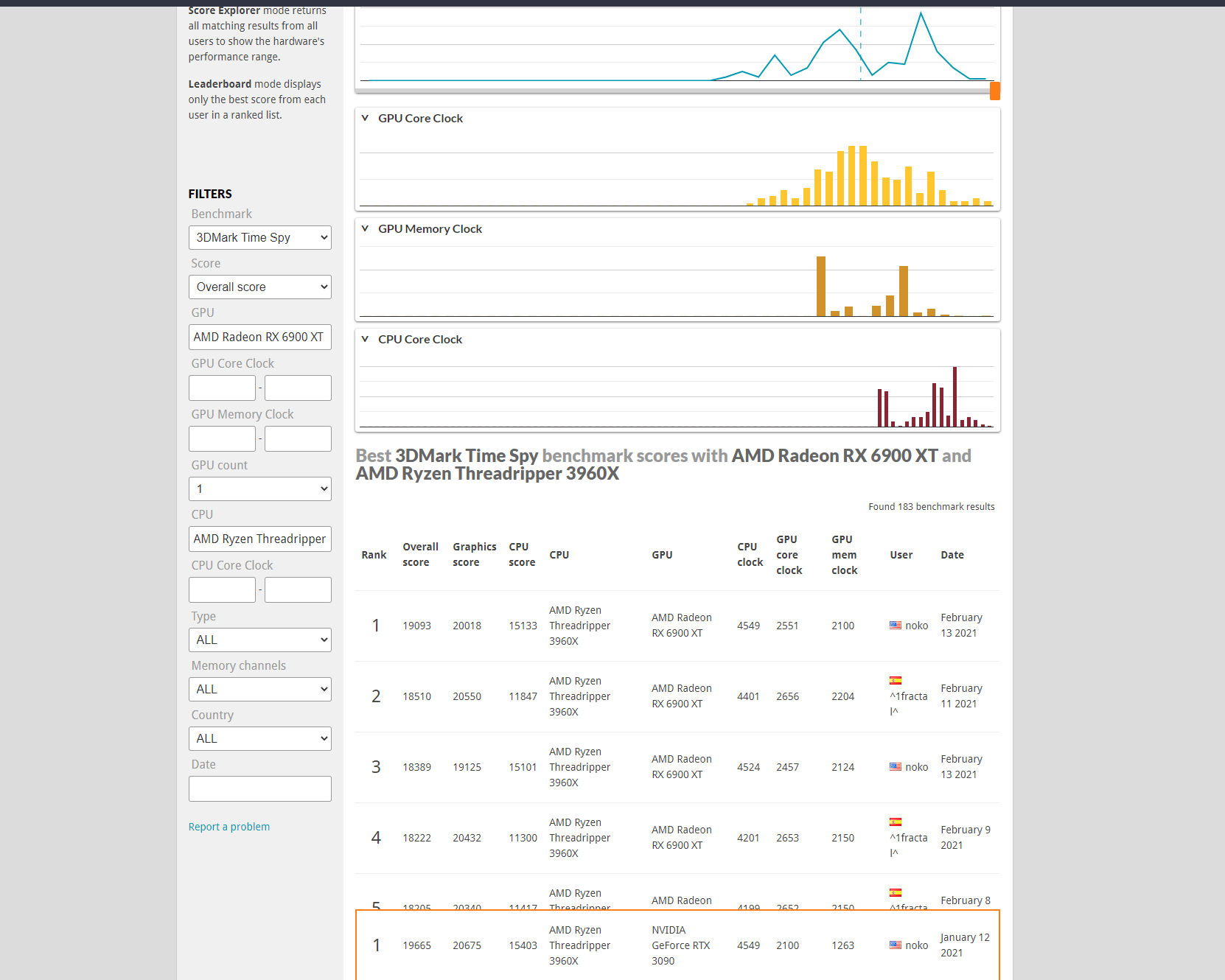
Task: Open rank 1 overall score 19093 result
Action: click(x=416, y=626)
